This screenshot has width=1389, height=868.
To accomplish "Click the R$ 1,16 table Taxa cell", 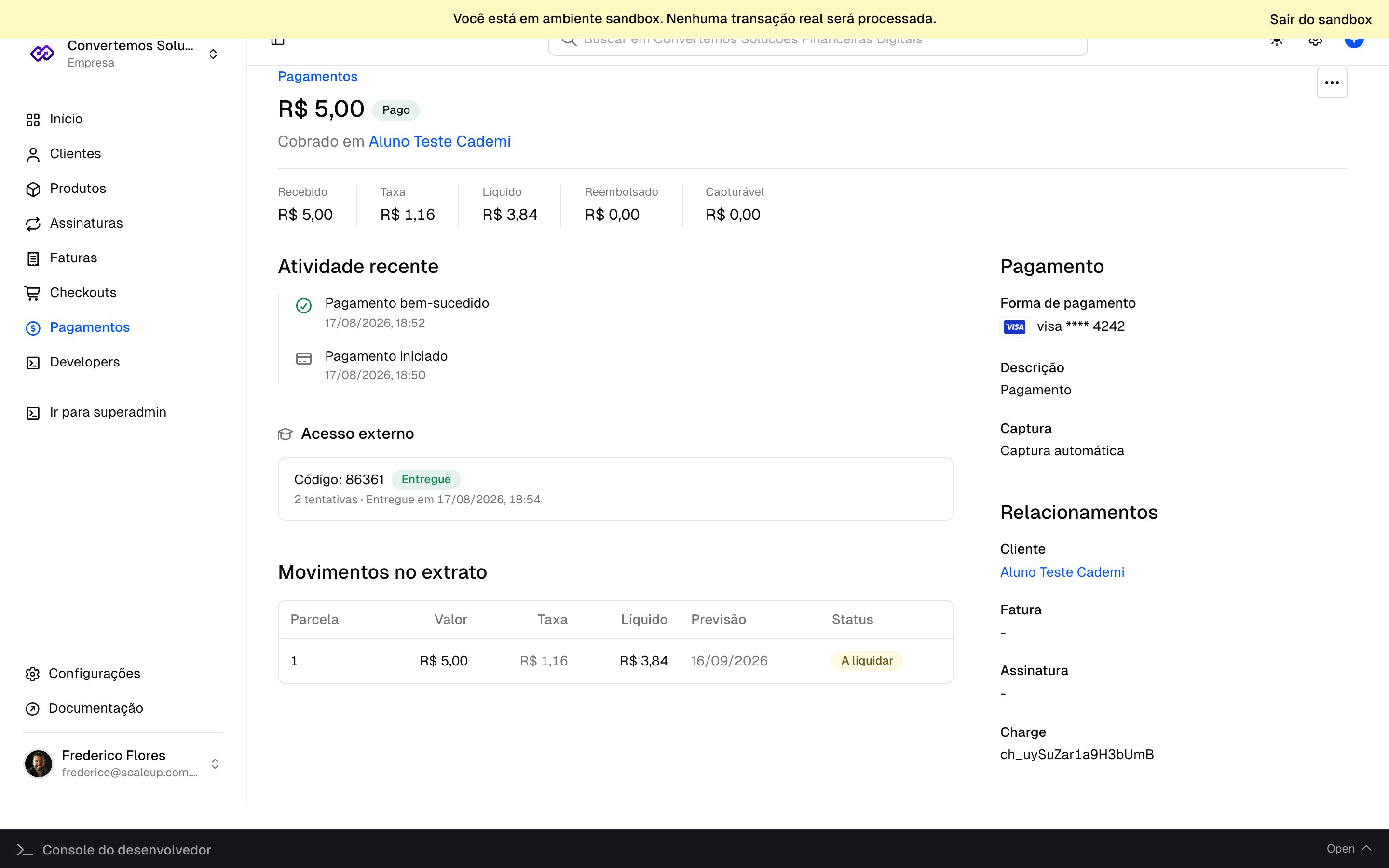I will coord(544,661).
